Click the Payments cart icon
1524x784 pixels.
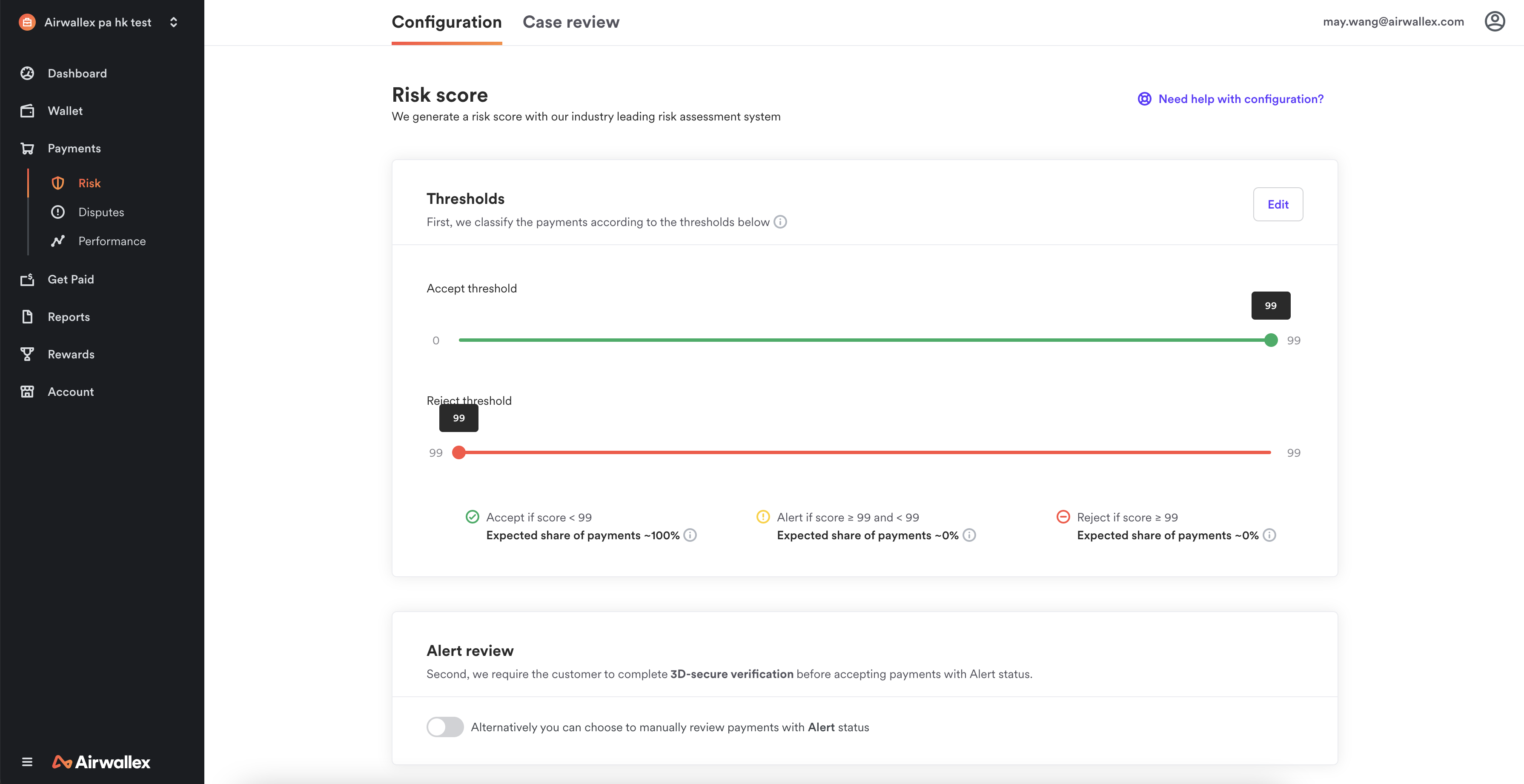tap(27, 148)
